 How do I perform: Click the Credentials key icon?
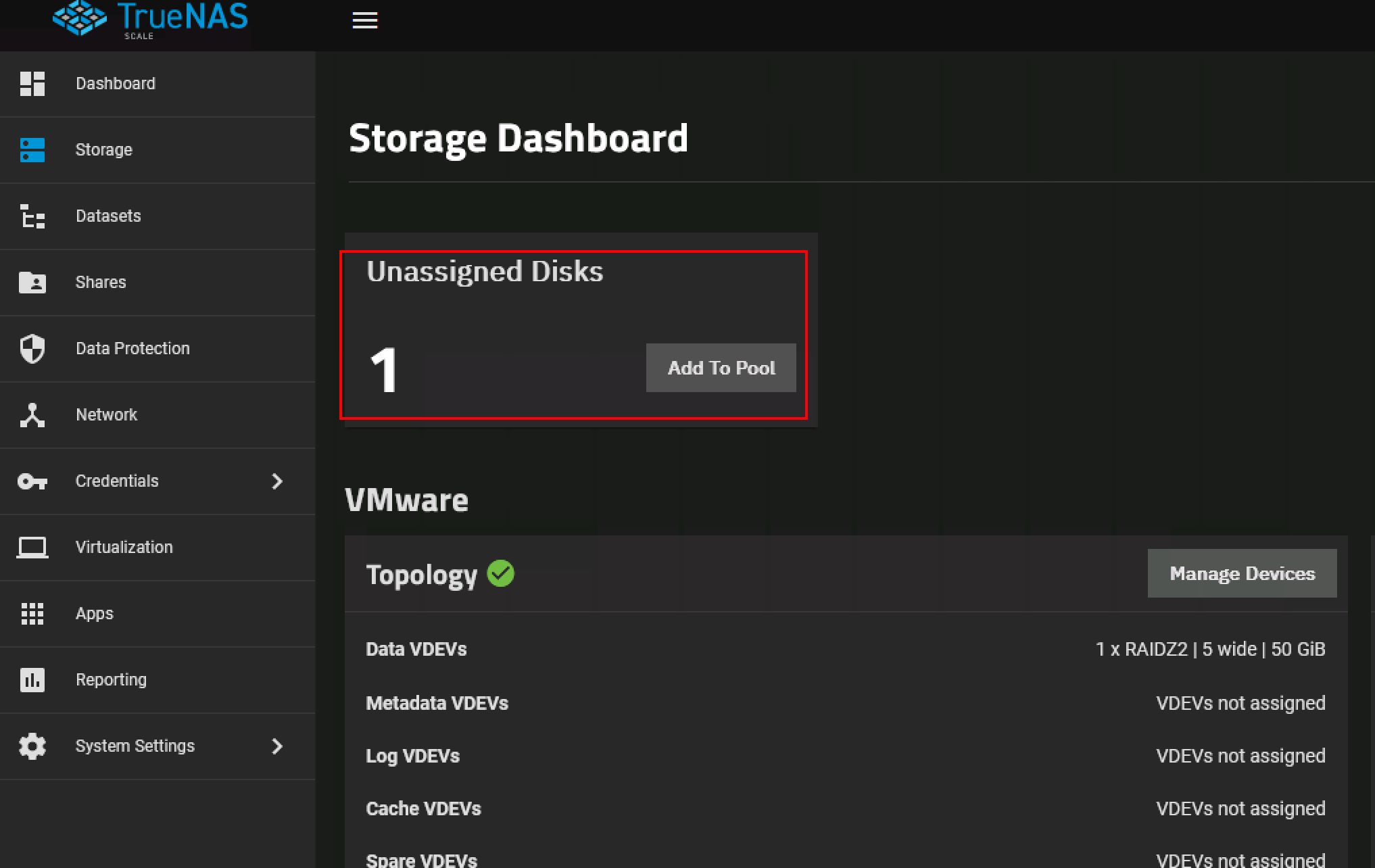(32, 481)
